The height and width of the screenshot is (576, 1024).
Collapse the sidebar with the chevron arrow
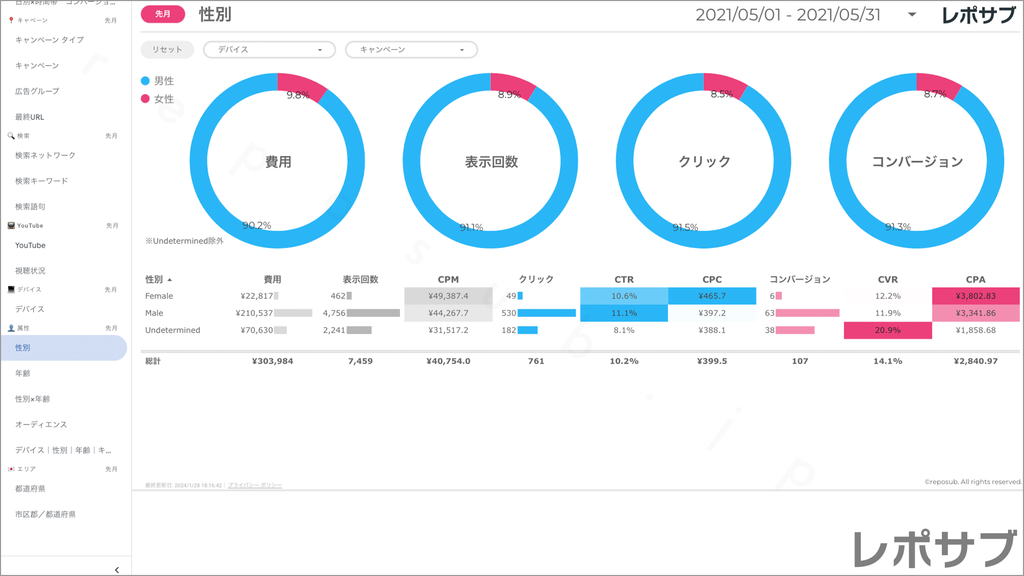coord(117,569)
